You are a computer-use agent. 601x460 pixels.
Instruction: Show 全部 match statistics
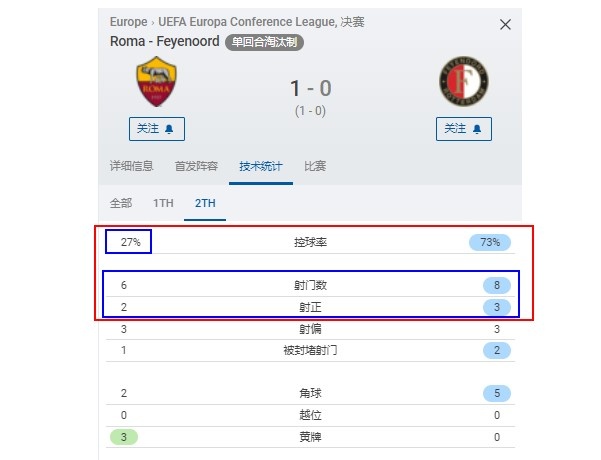pyautogui.click(x=121, y=203)
